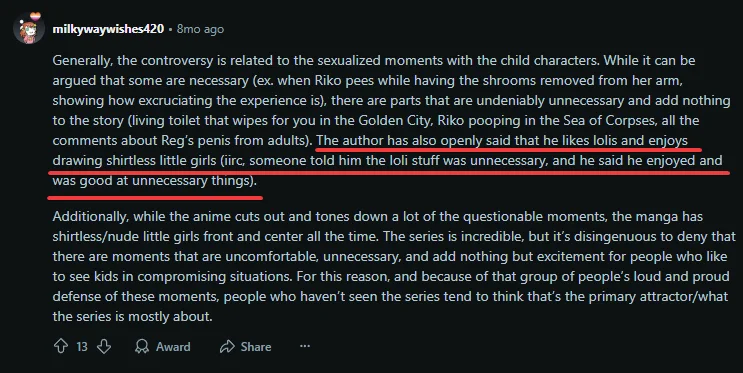Viewport: 743px width, 373px height.
Task: Click the Award ribbon icon
Action: 142,346
